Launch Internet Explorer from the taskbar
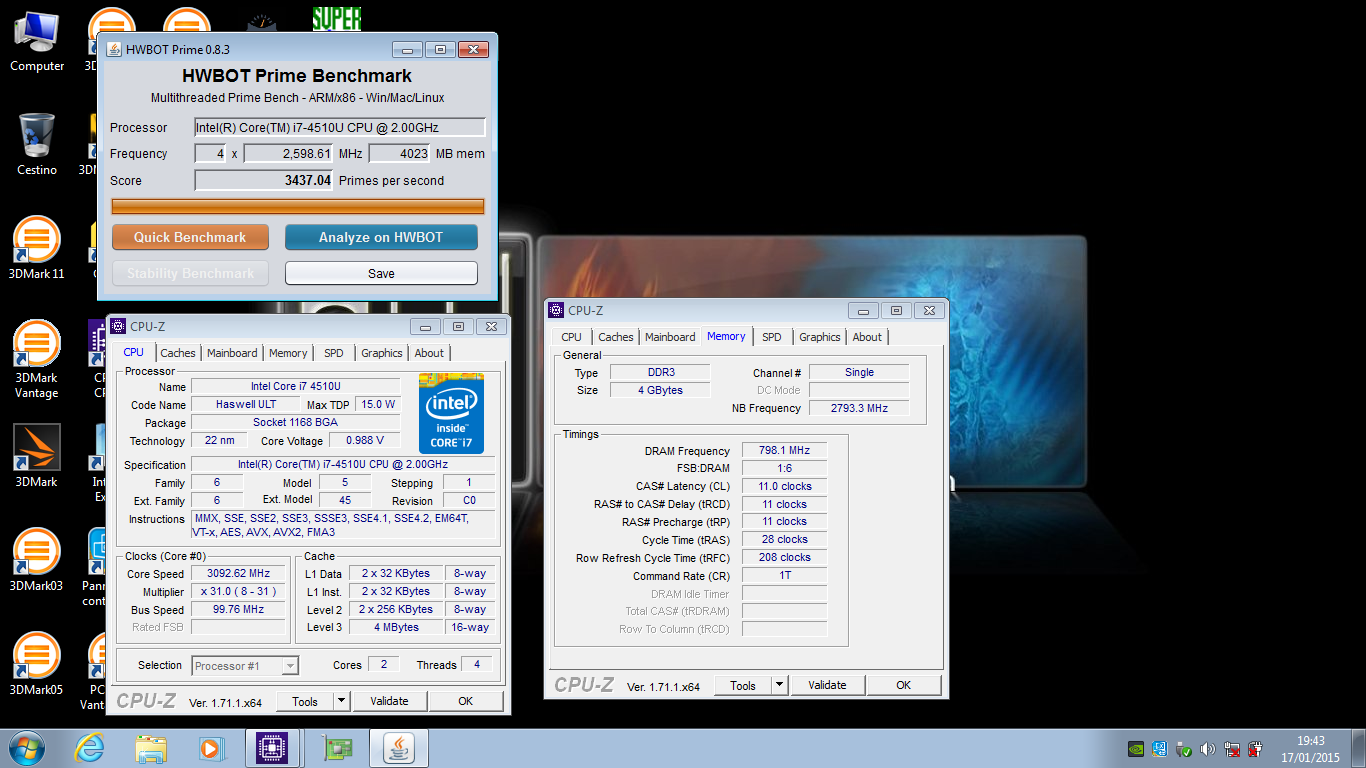The height and width of the screenshot is (768, 1366). pyautogui.click(x=90, y=748)
